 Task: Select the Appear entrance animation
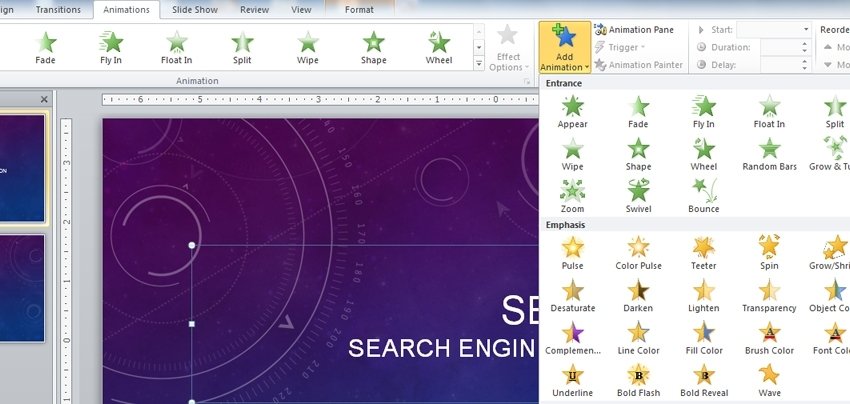572,111
